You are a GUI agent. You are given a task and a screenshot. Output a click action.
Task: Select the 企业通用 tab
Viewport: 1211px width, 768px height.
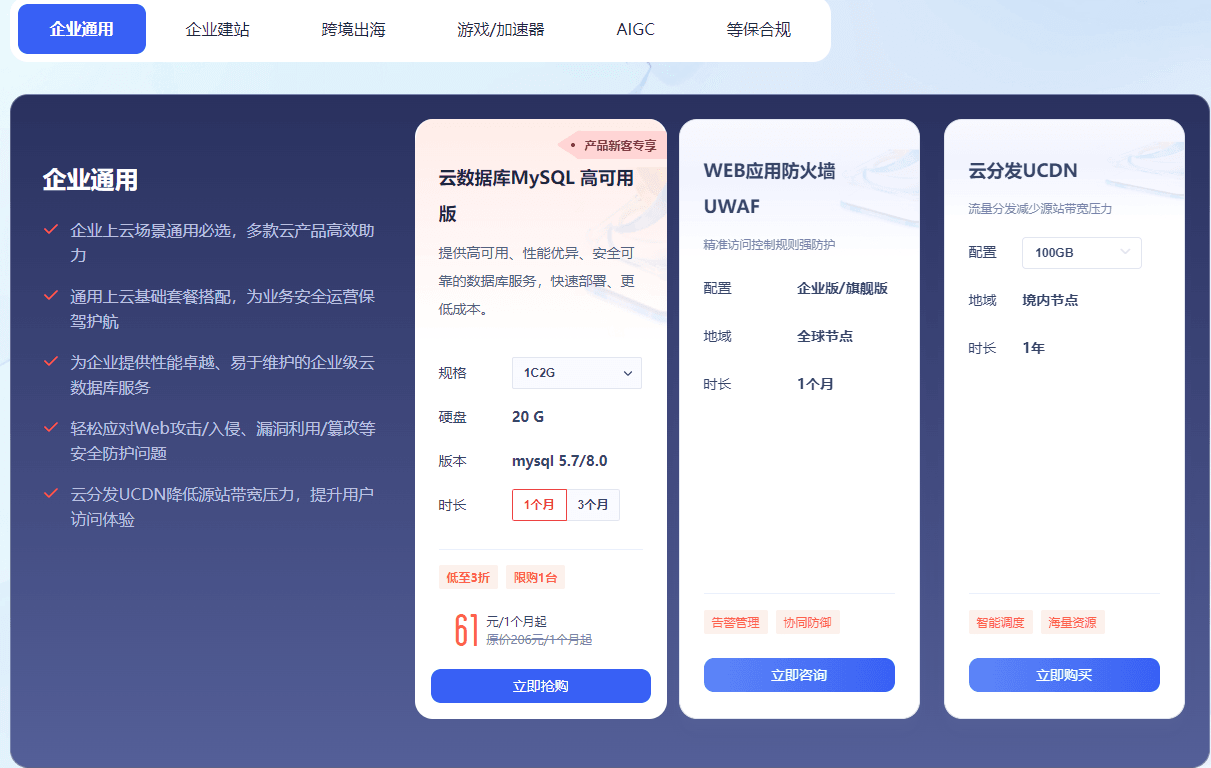(82, 29)
